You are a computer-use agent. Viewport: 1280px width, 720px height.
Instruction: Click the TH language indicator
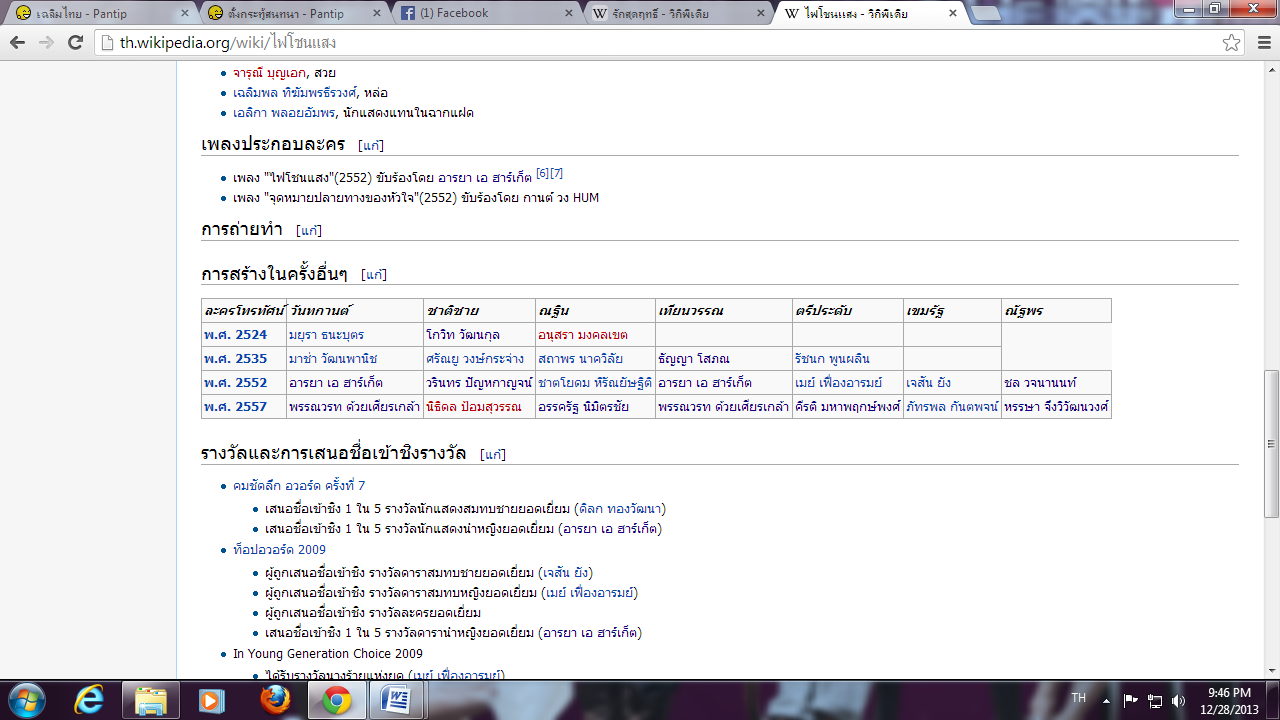coord(1079,697)
